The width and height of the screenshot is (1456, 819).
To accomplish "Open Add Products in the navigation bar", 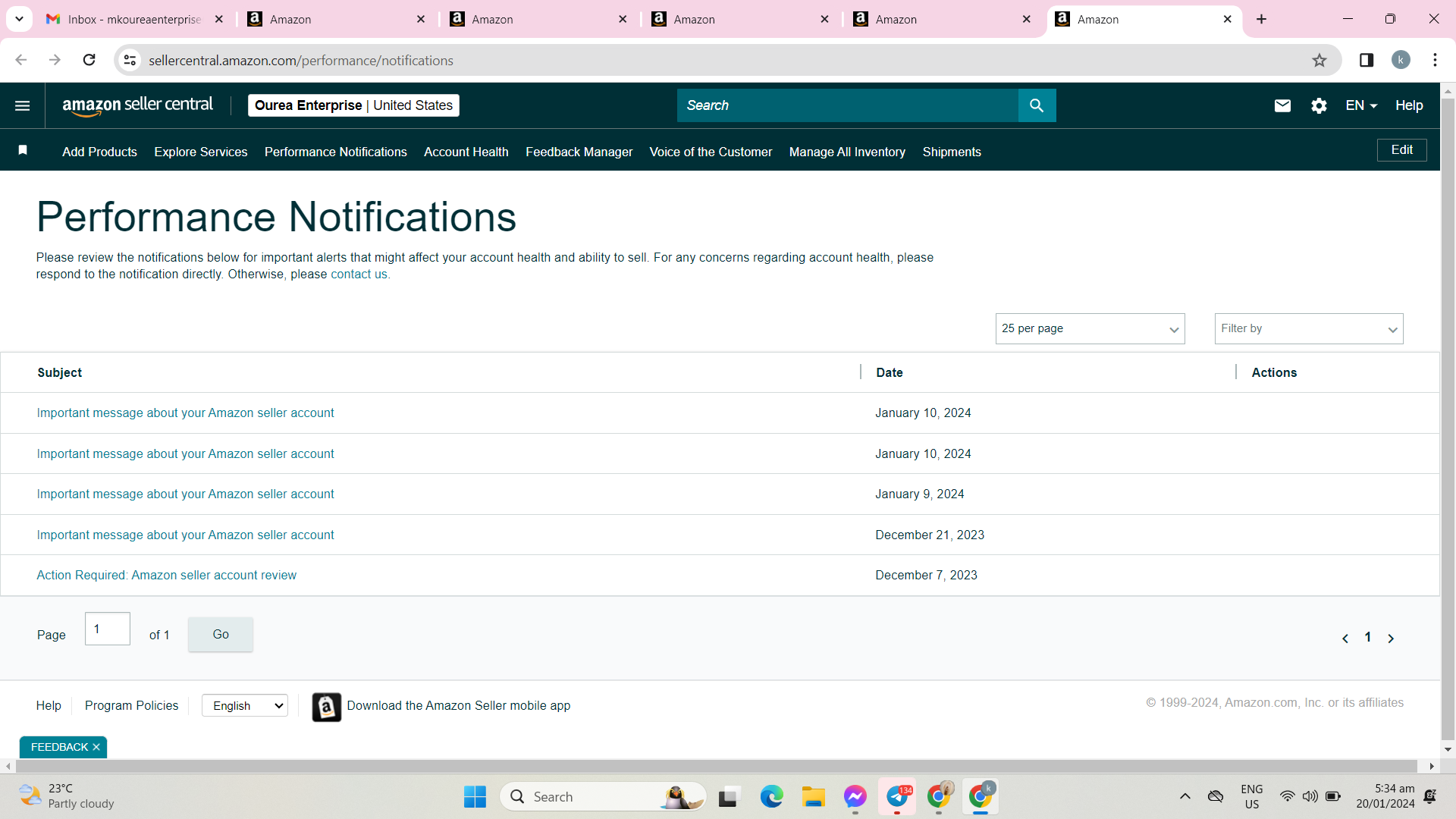I will tap(99, 152).
